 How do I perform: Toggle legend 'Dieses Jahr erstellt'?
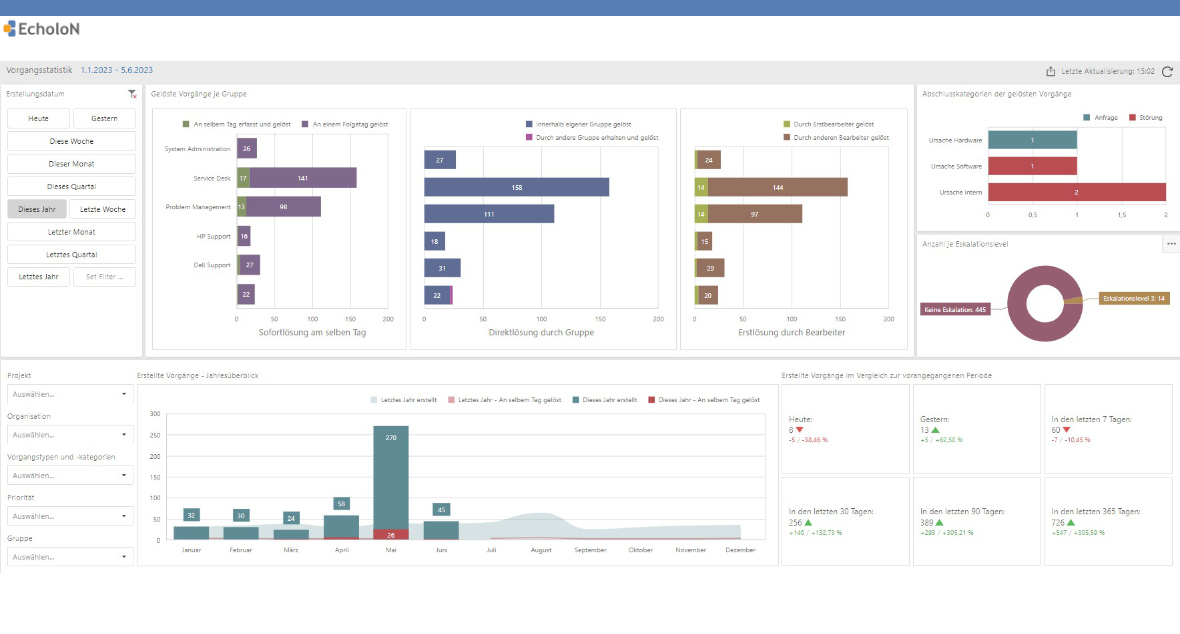tap(604, 400)
